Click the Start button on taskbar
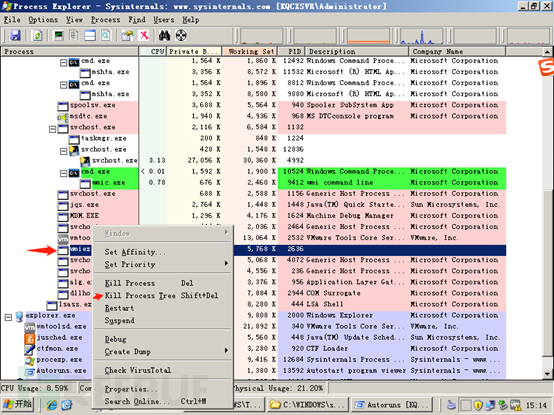 (18, 404)
